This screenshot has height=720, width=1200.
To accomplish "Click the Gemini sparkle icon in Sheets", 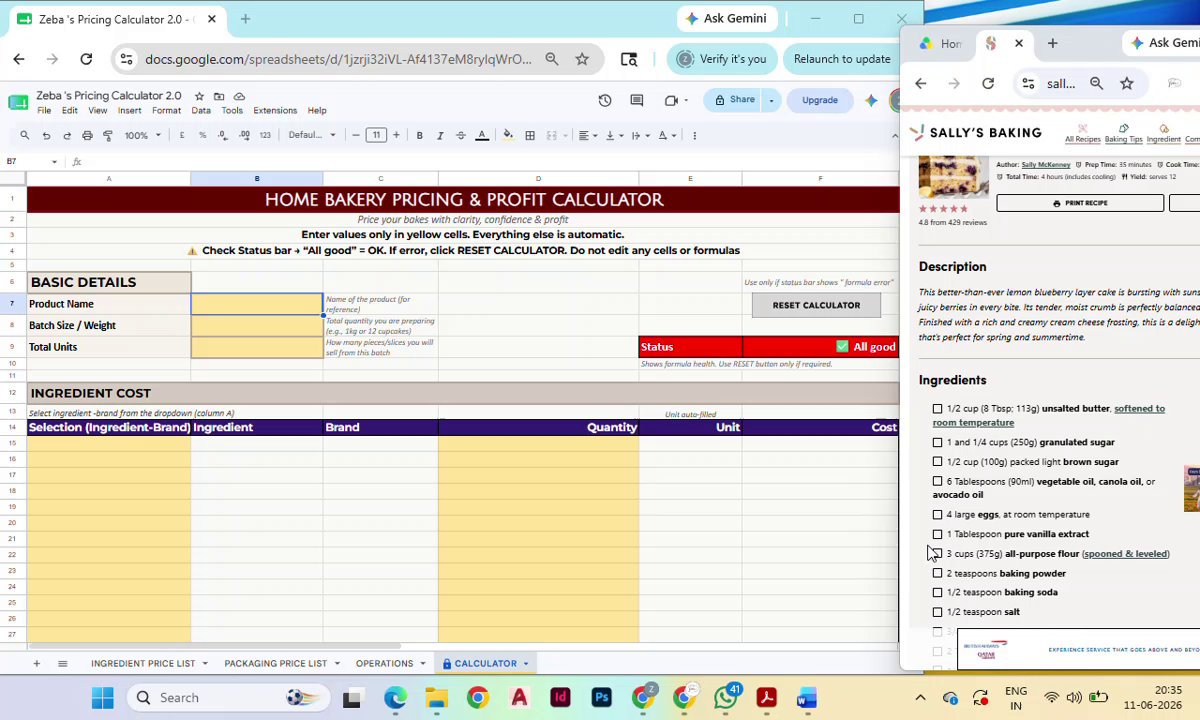I will point(871,100).
